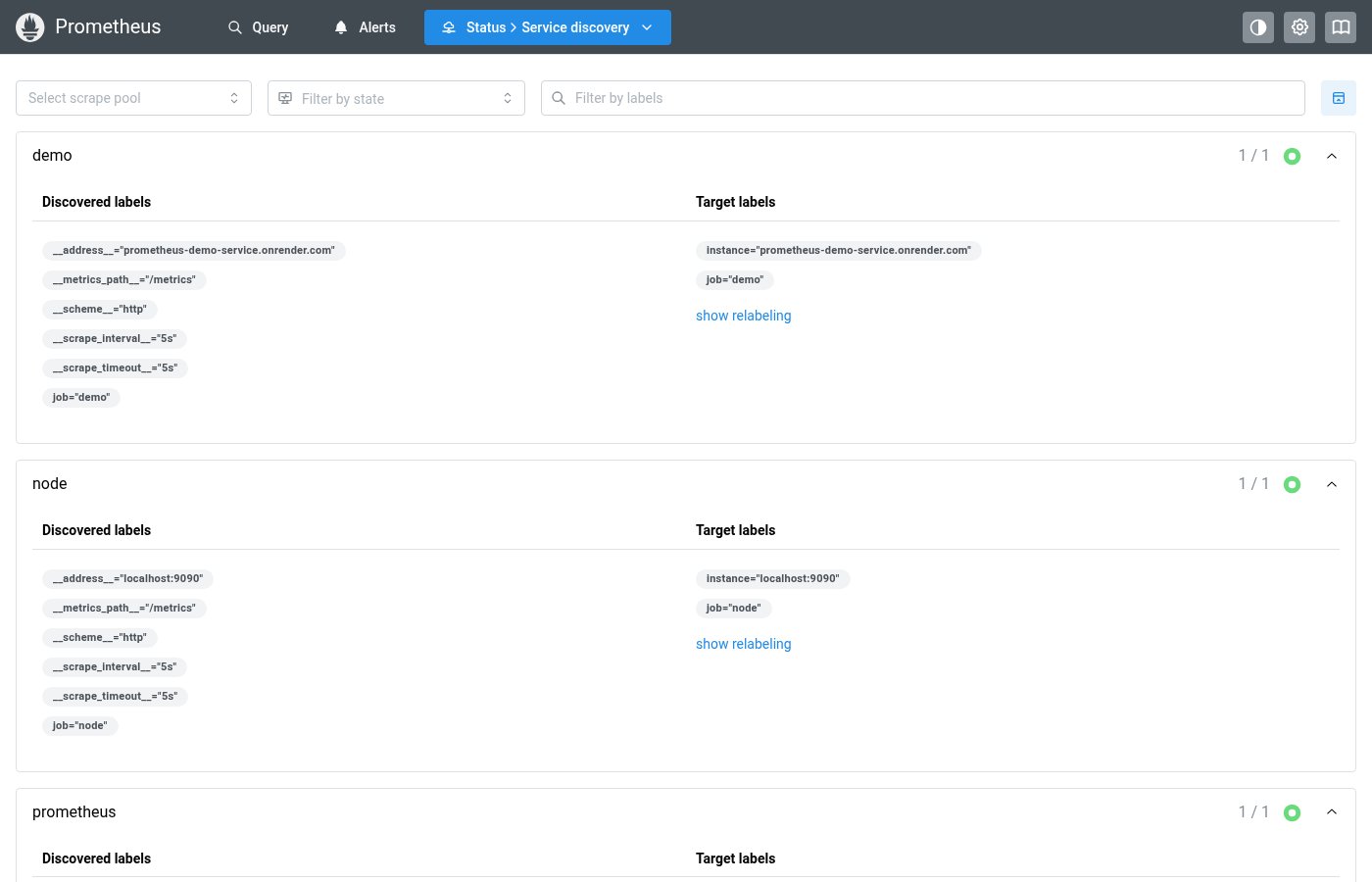Image resolution: width=1372 pixels, height=882 pixels.
Task: Click demo's __metrics_path__ label
Action: click(x=124, y=280)
